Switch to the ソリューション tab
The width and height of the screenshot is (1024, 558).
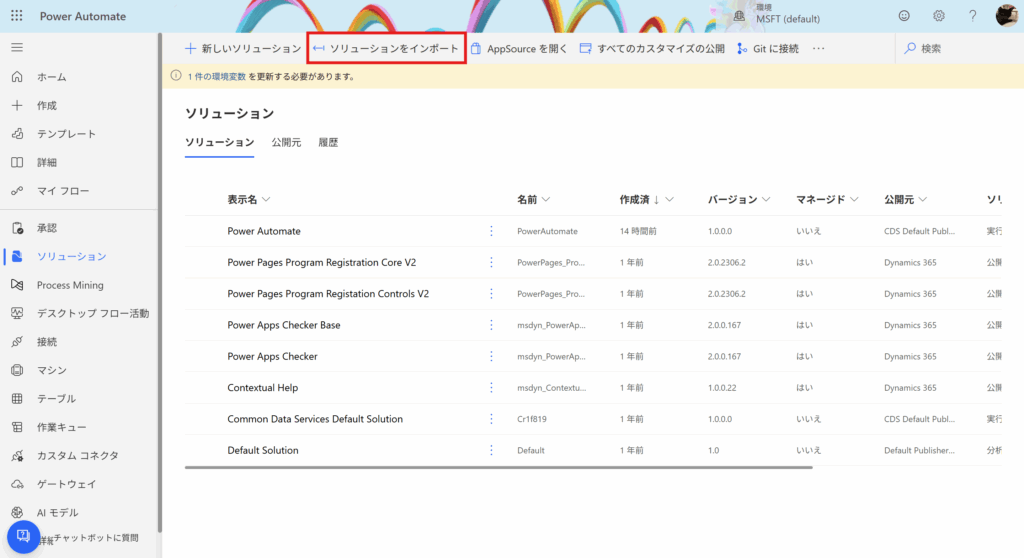pos(219,142)
